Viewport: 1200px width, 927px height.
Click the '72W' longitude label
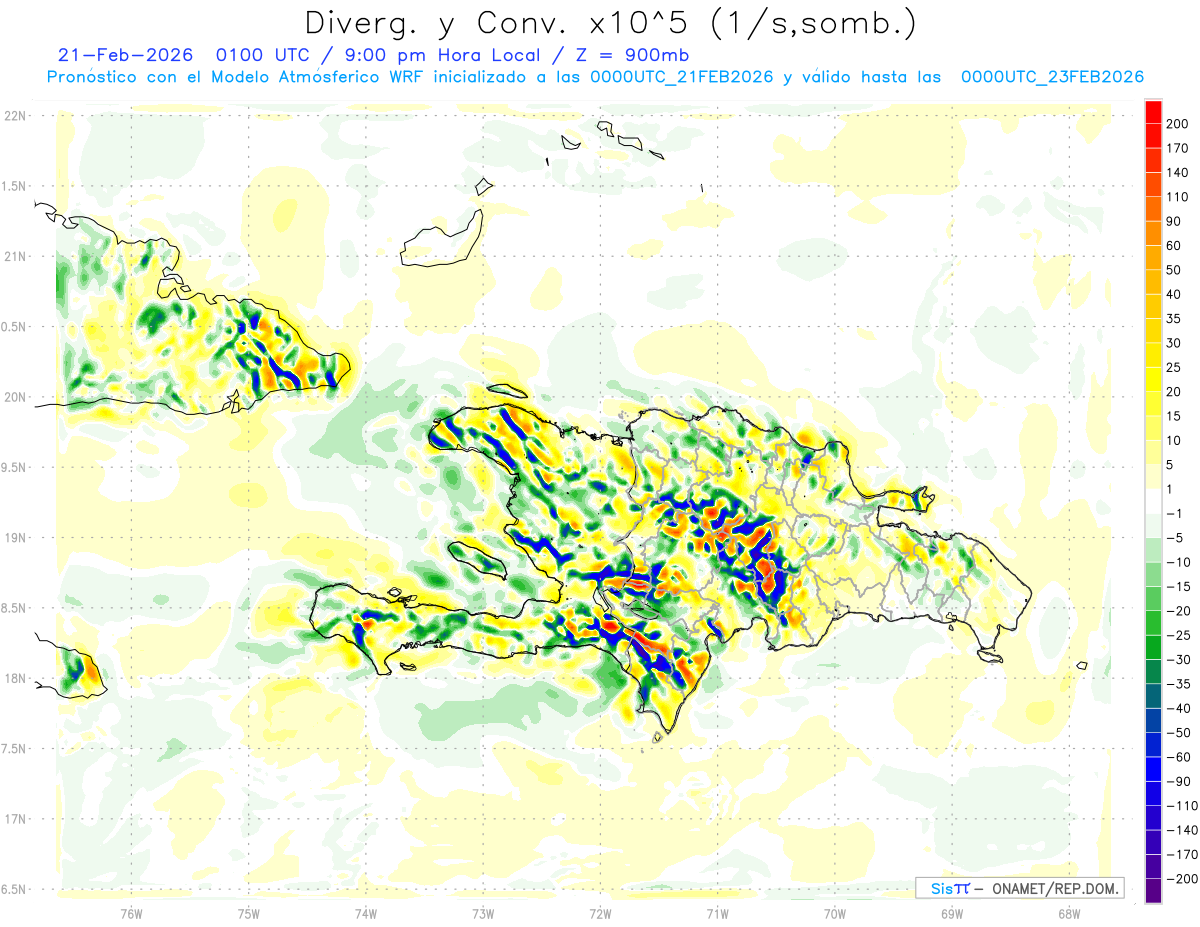click(600, 913)
